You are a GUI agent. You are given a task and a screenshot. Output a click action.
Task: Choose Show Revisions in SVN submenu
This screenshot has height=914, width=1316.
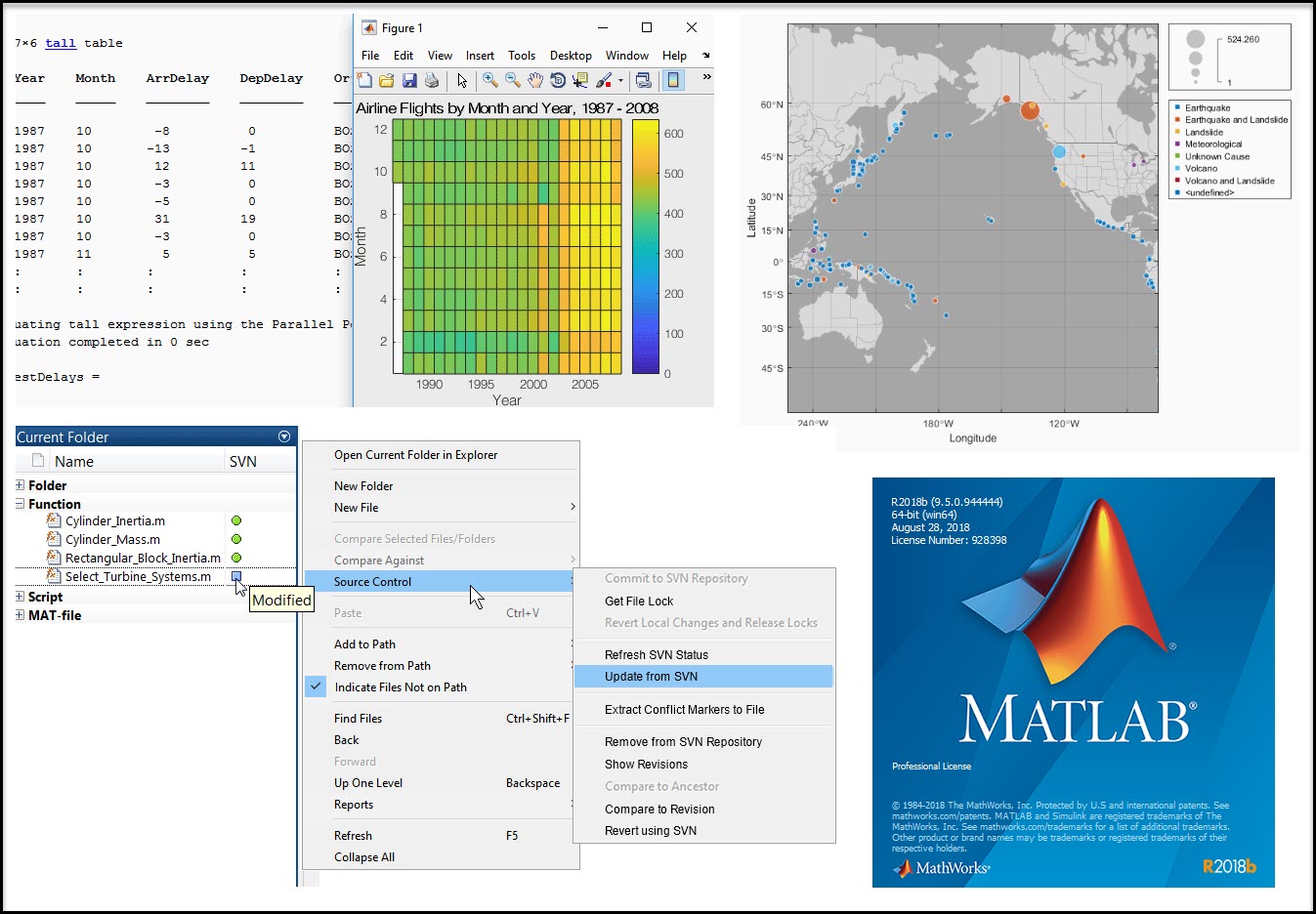point(703,765)
